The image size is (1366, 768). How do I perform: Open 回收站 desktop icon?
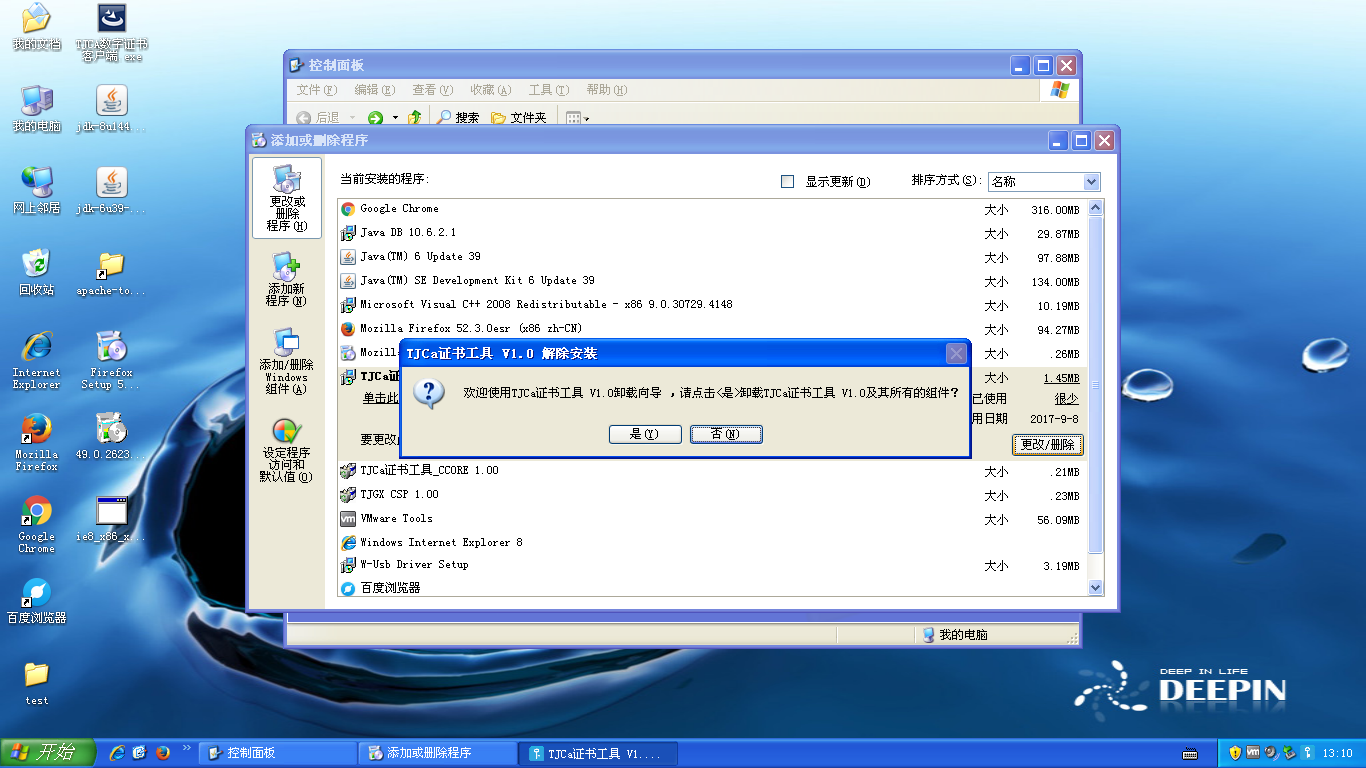[36, 273]
